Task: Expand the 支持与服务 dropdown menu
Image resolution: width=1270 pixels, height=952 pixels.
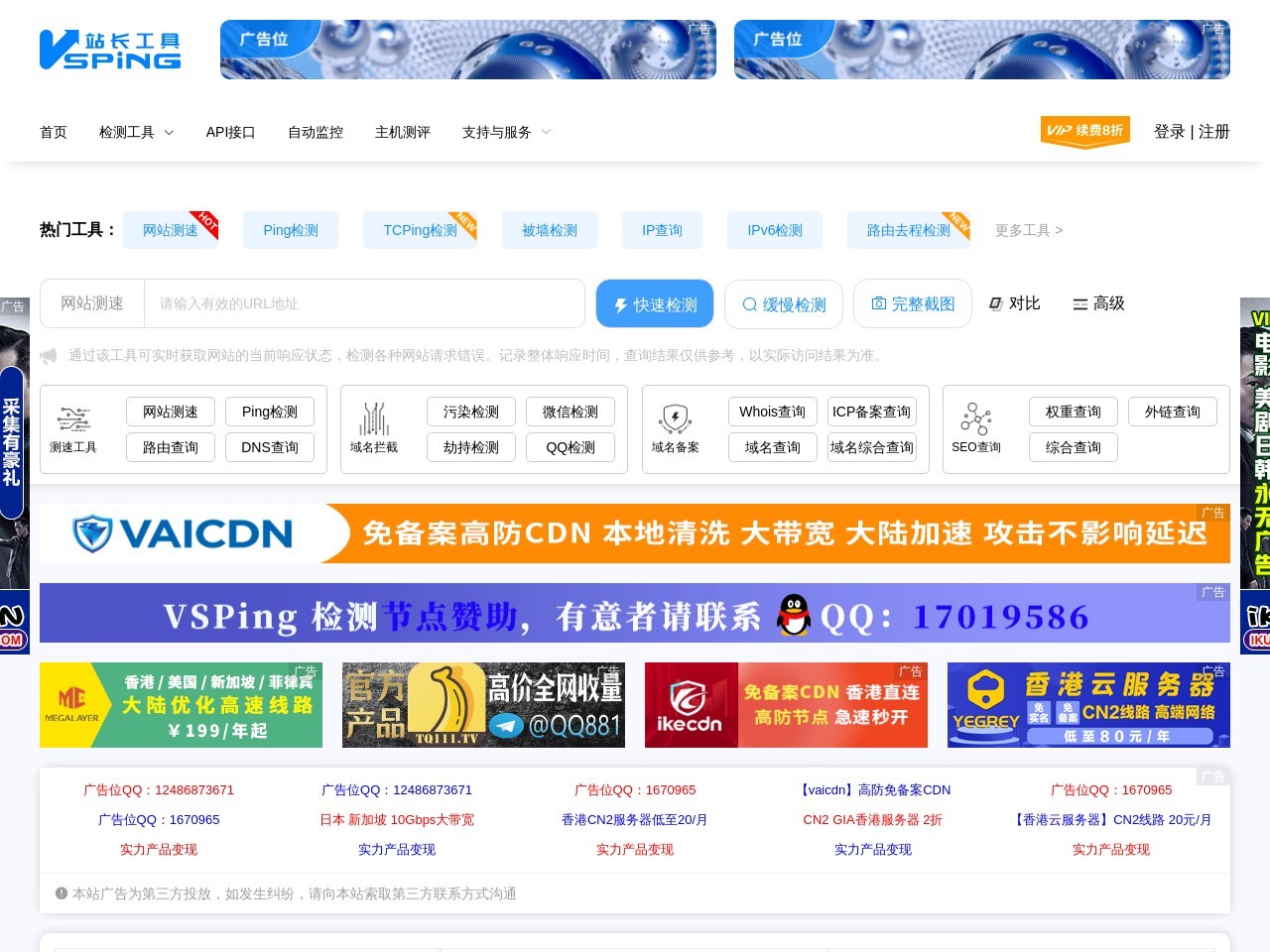Action: pos(506,132)
